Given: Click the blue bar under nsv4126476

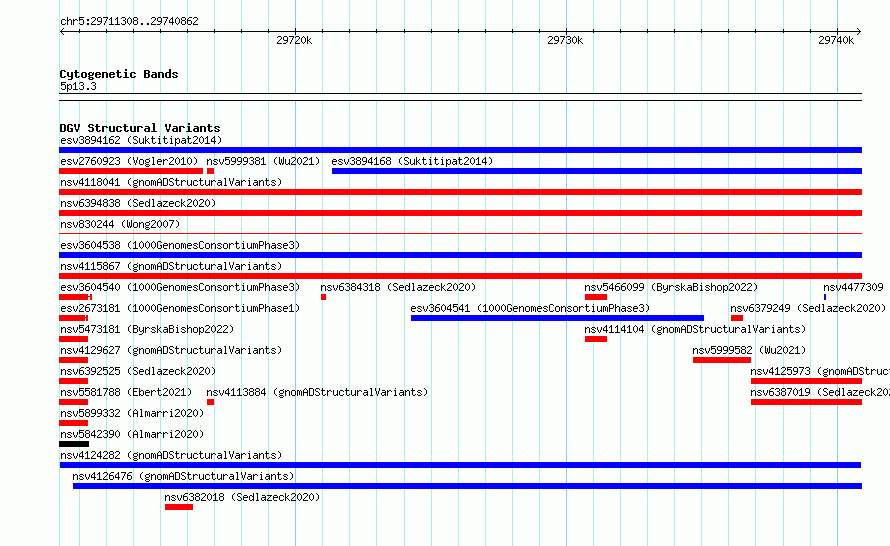Looking at the screenshot, I should click(x=468, y=486).
